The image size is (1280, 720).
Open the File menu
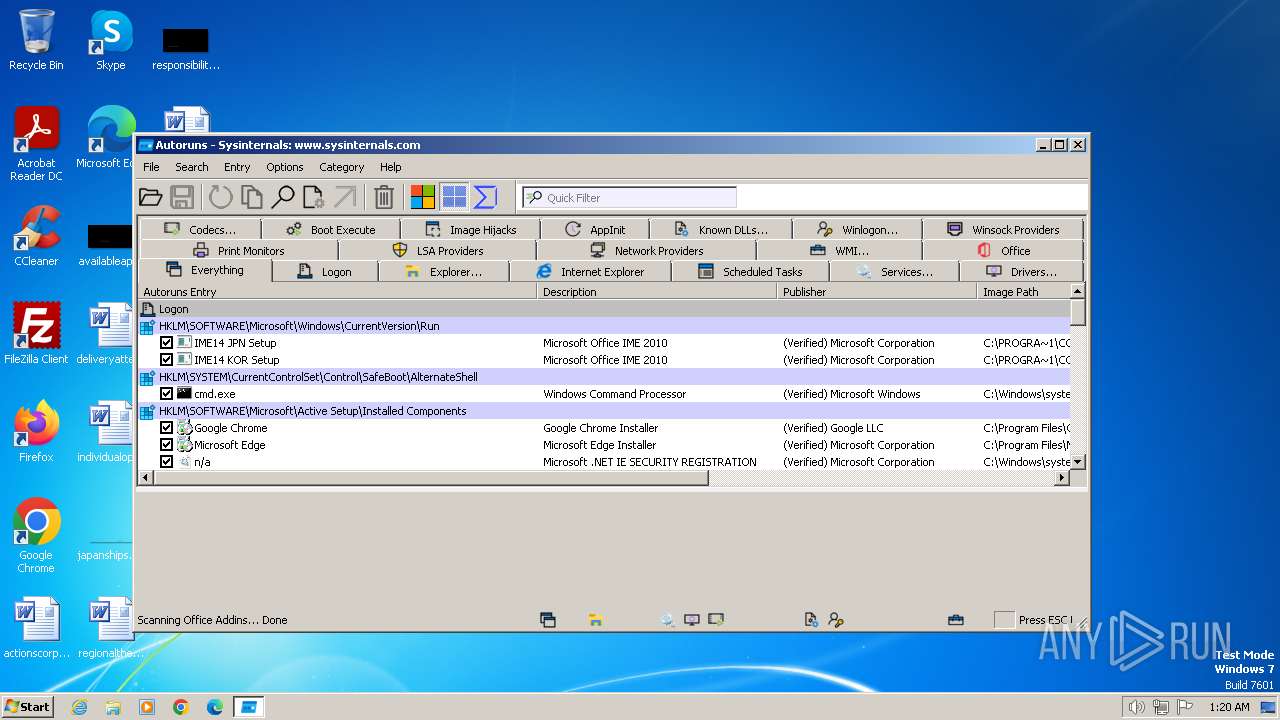(x=151, y=167)
